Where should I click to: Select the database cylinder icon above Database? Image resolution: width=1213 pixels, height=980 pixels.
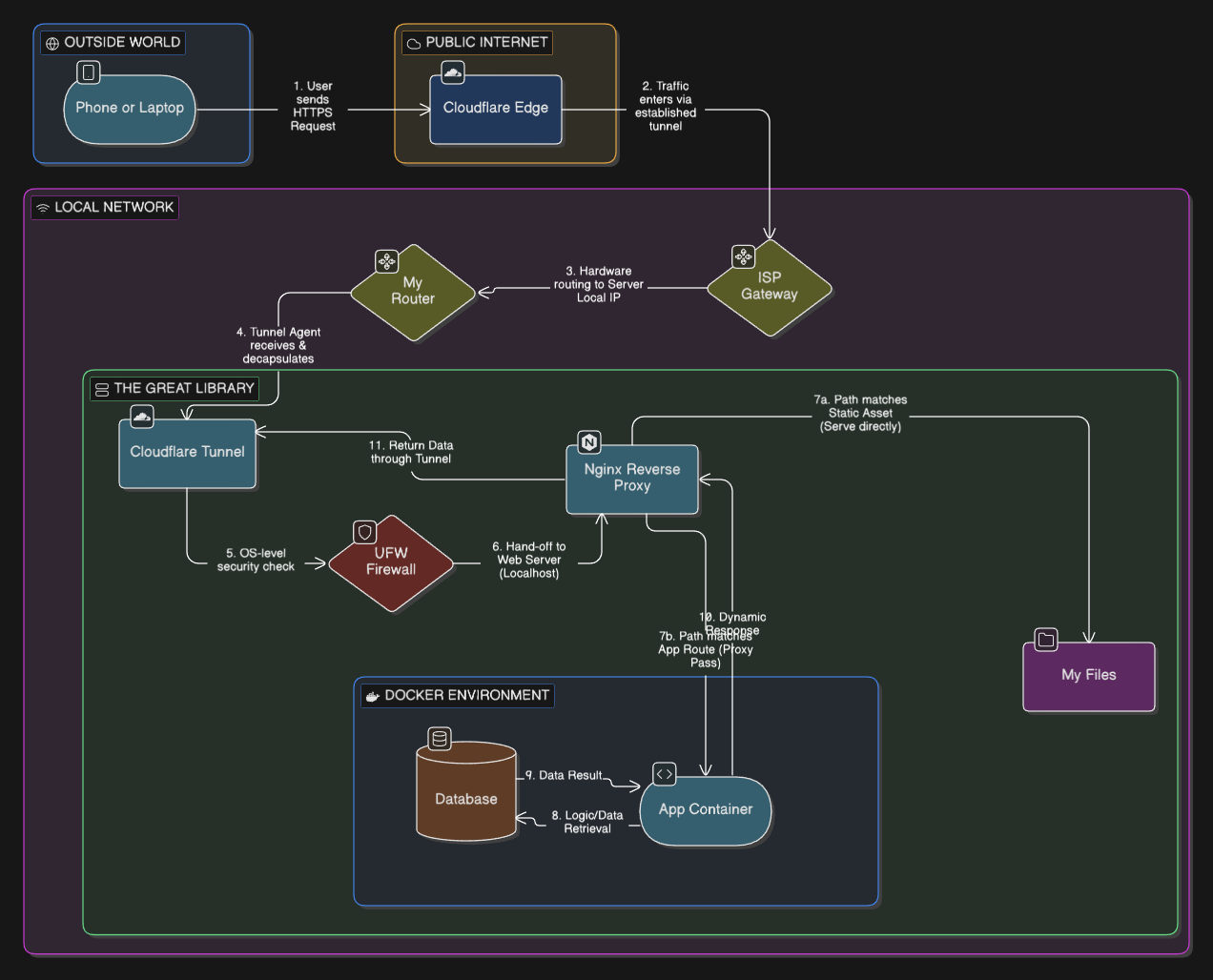[x=440, y=740]
